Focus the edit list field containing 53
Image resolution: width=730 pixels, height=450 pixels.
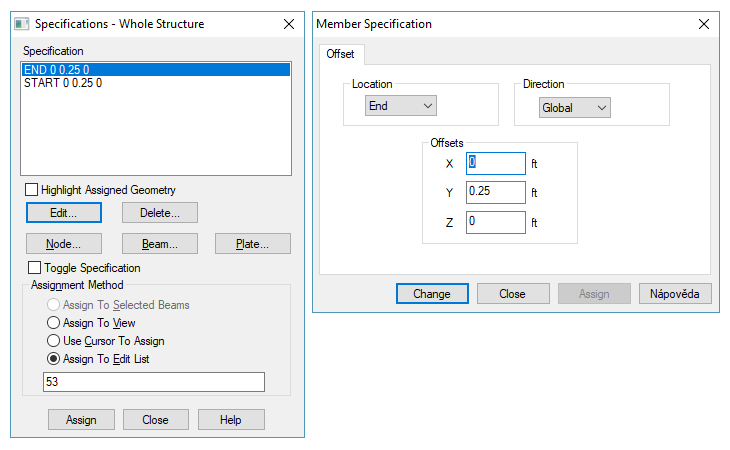point(154,382)
